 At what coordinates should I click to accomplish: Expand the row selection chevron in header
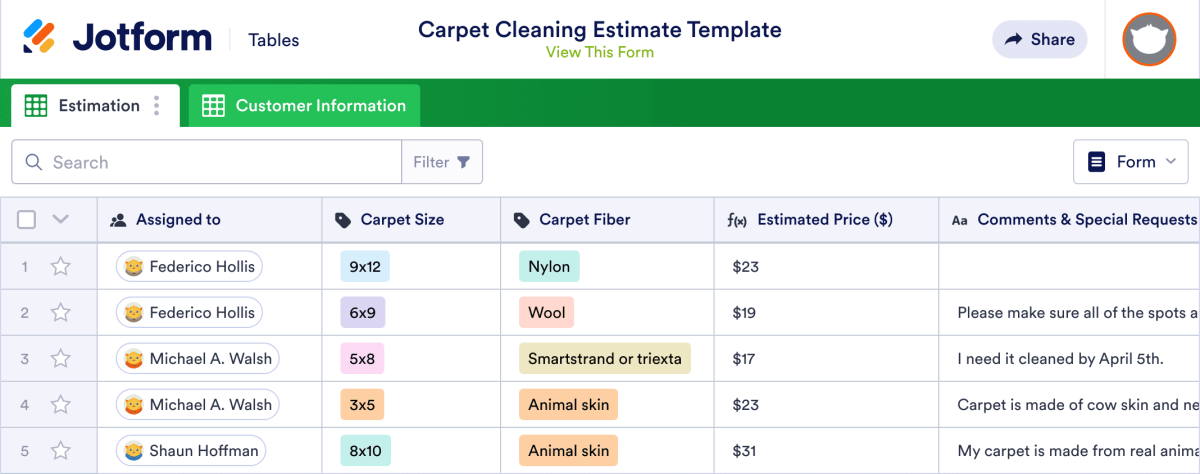point(60,220)
